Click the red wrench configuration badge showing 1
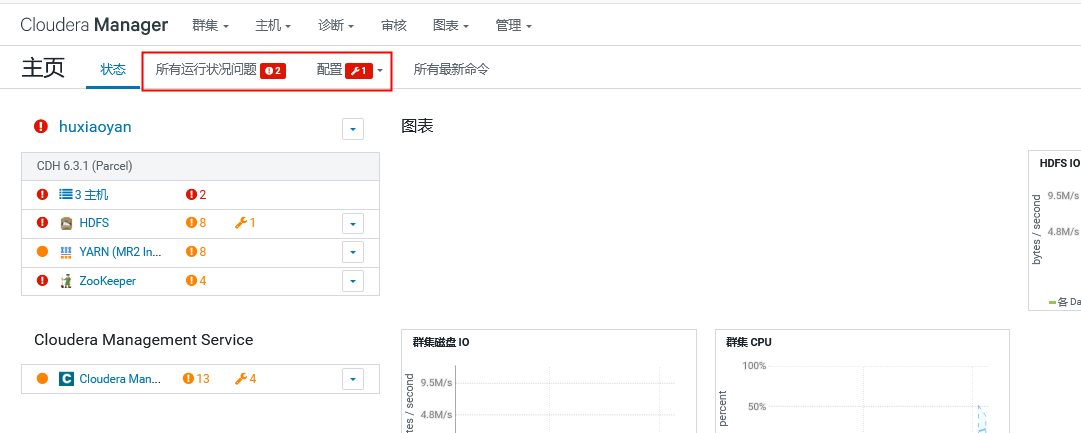Viewport: 1081px width, 433px height. point(359,70)
